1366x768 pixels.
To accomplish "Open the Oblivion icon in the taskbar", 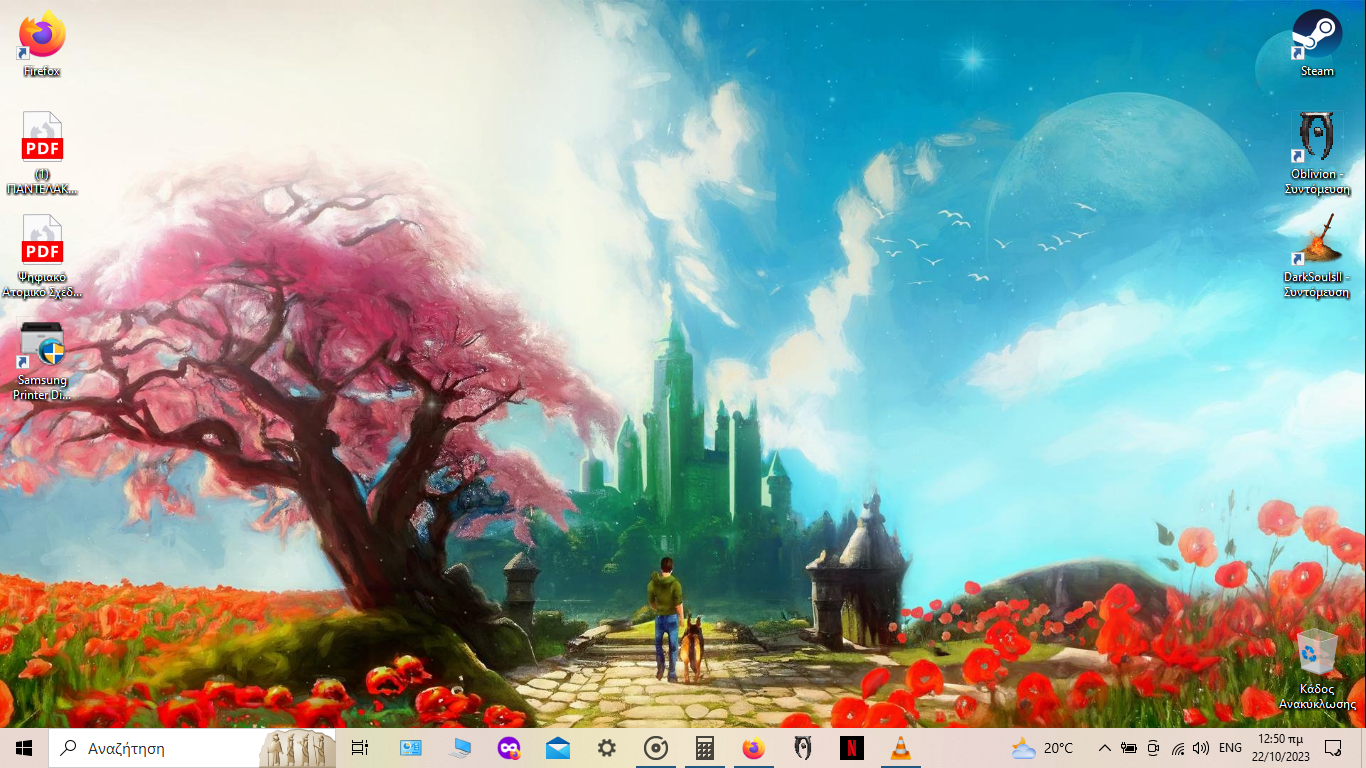I will point(802,748).
